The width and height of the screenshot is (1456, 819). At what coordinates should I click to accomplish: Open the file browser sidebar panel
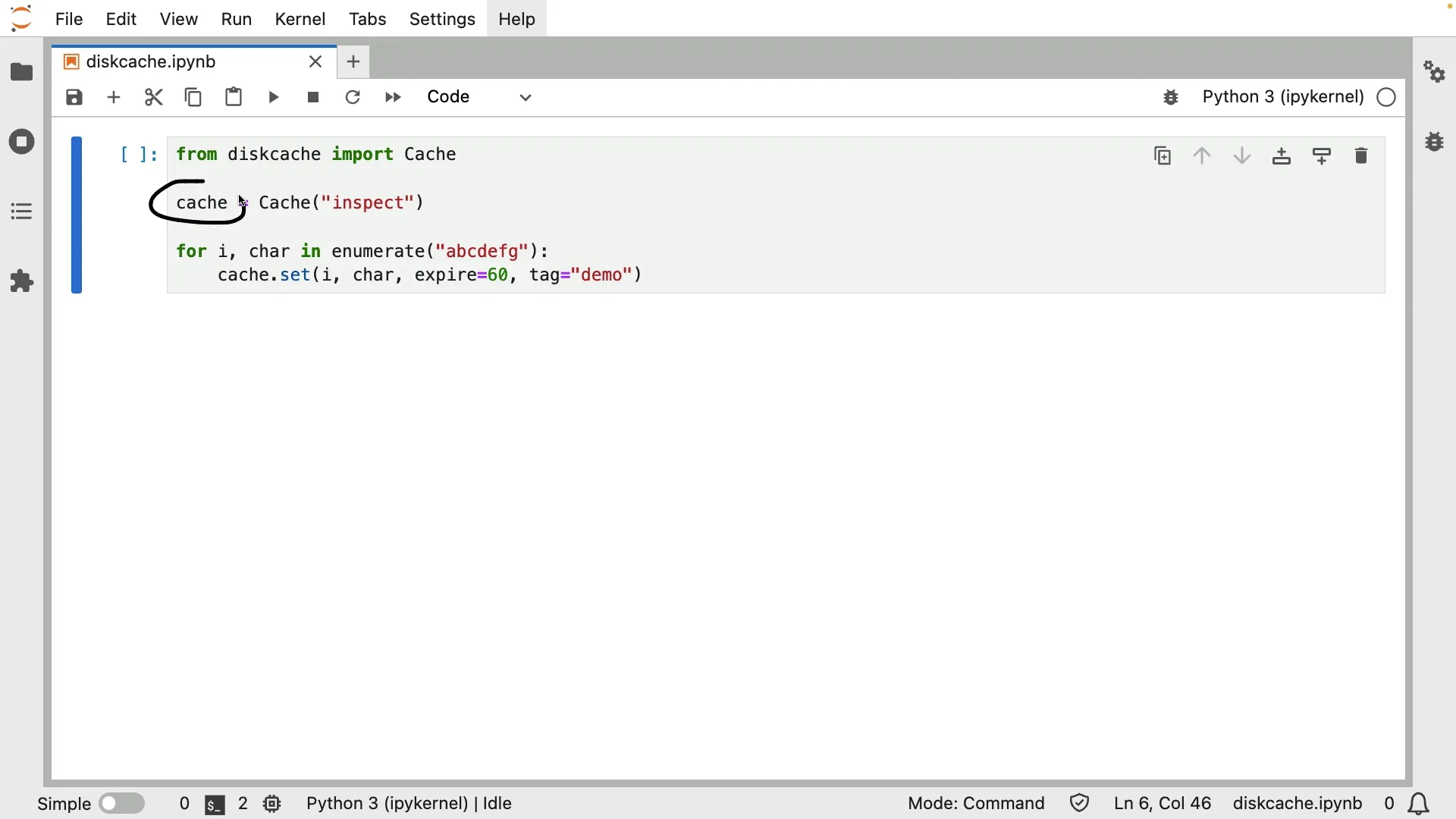(22, 73)
